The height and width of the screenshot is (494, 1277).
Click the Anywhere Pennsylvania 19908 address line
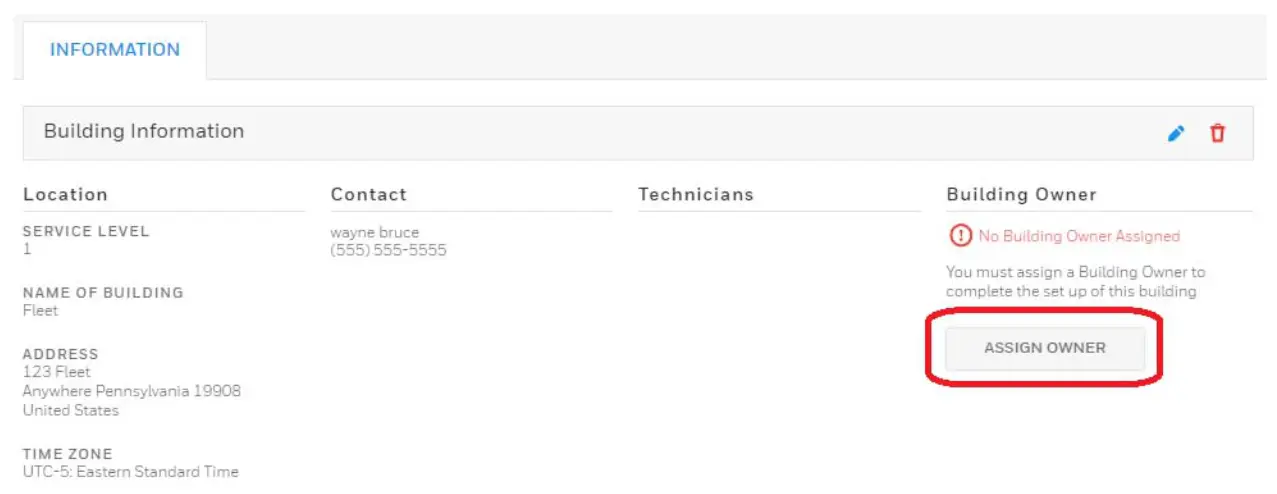(132, 391)
